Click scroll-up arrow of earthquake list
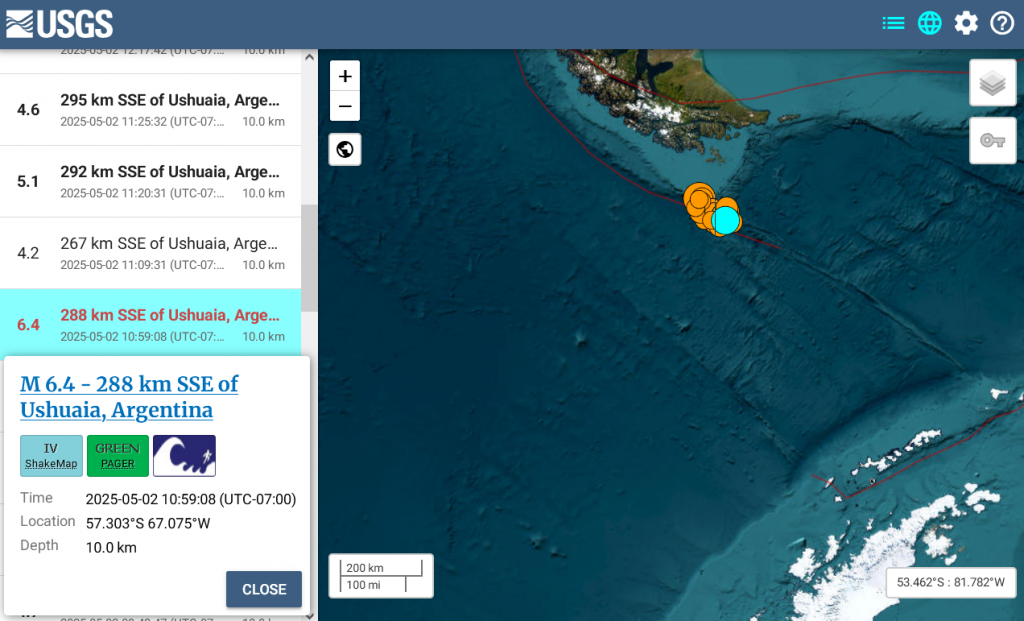This screenshot has height=621, width=1024. [x=310, y=57]
